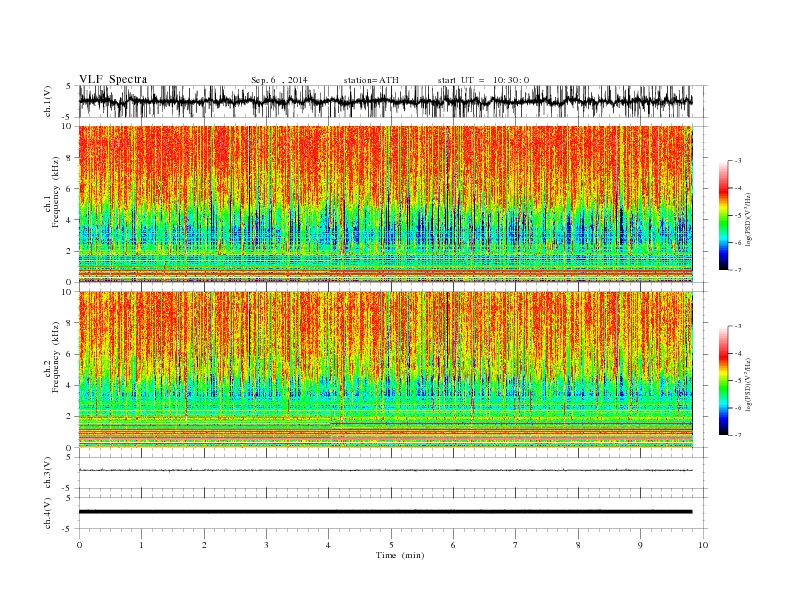Click the time axis tick label "1"

point(141,545)
